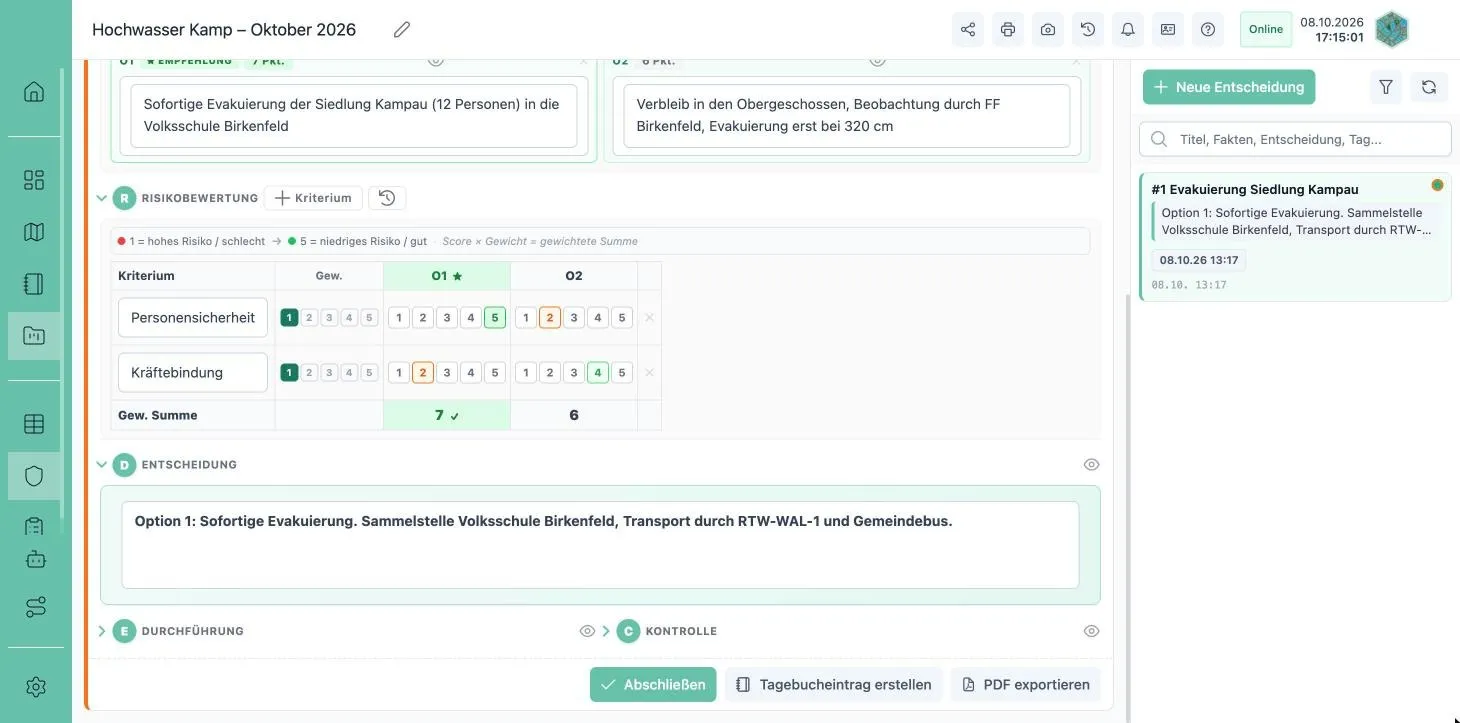Set O1 Kräftebindung score to 4
The width and height of the screenshot is (1460, 723).
(x=471, y=373)
